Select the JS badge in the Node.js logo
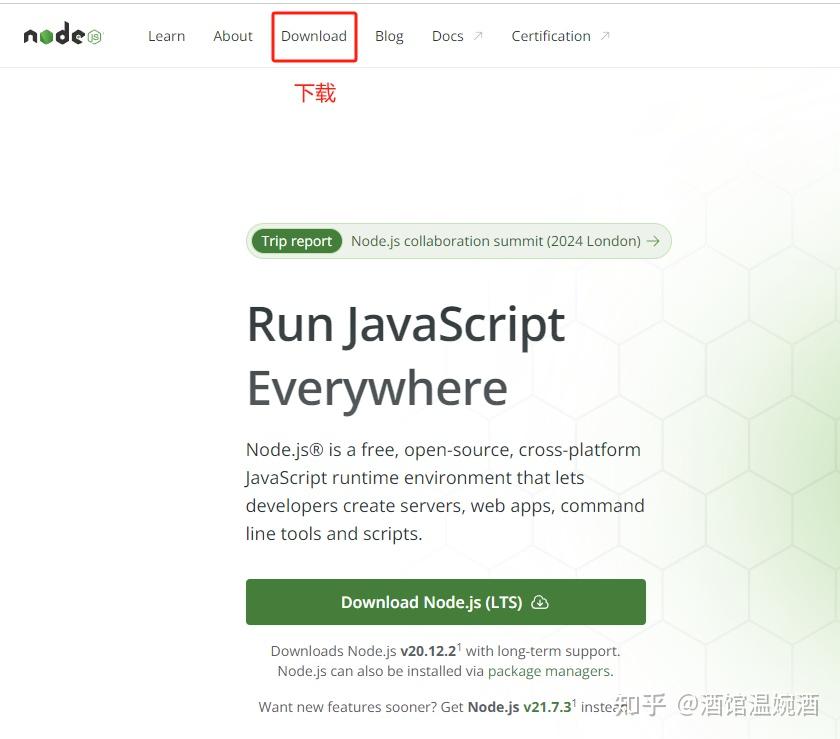 pyautogui.click(x=93, y=36)
